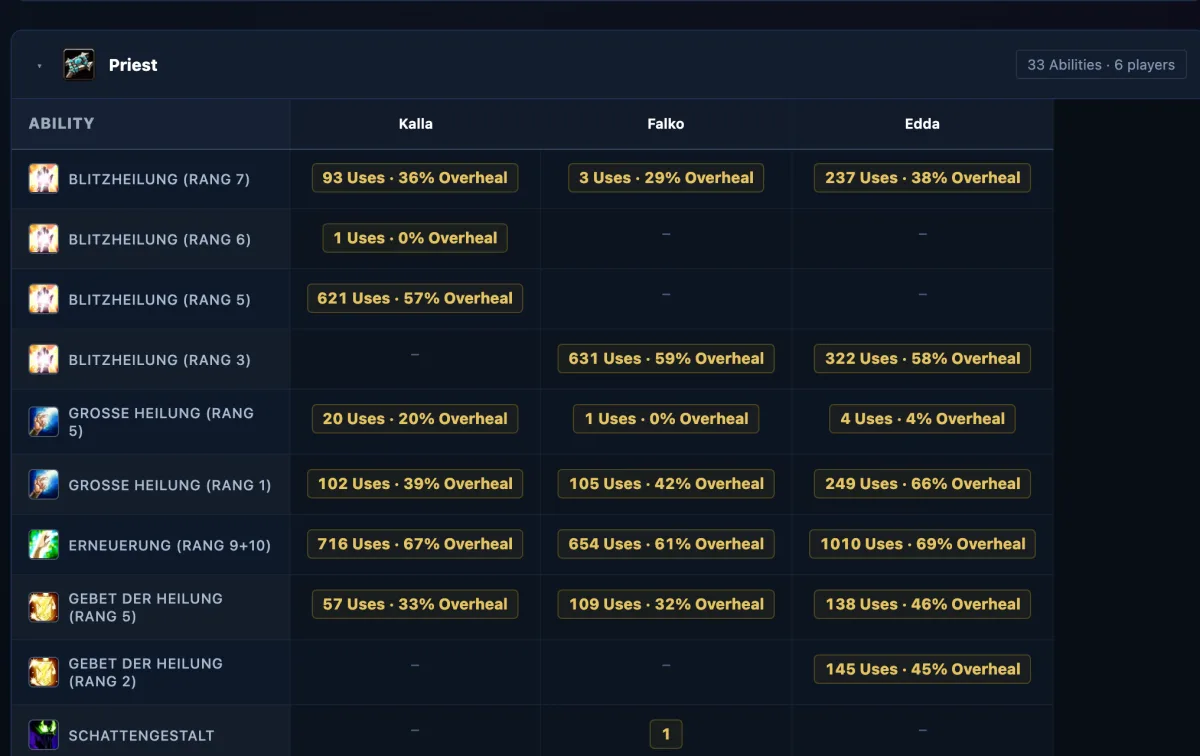1200x756 pixels.
Task: Select the Falko column header
Action: (x=666, y=124)
